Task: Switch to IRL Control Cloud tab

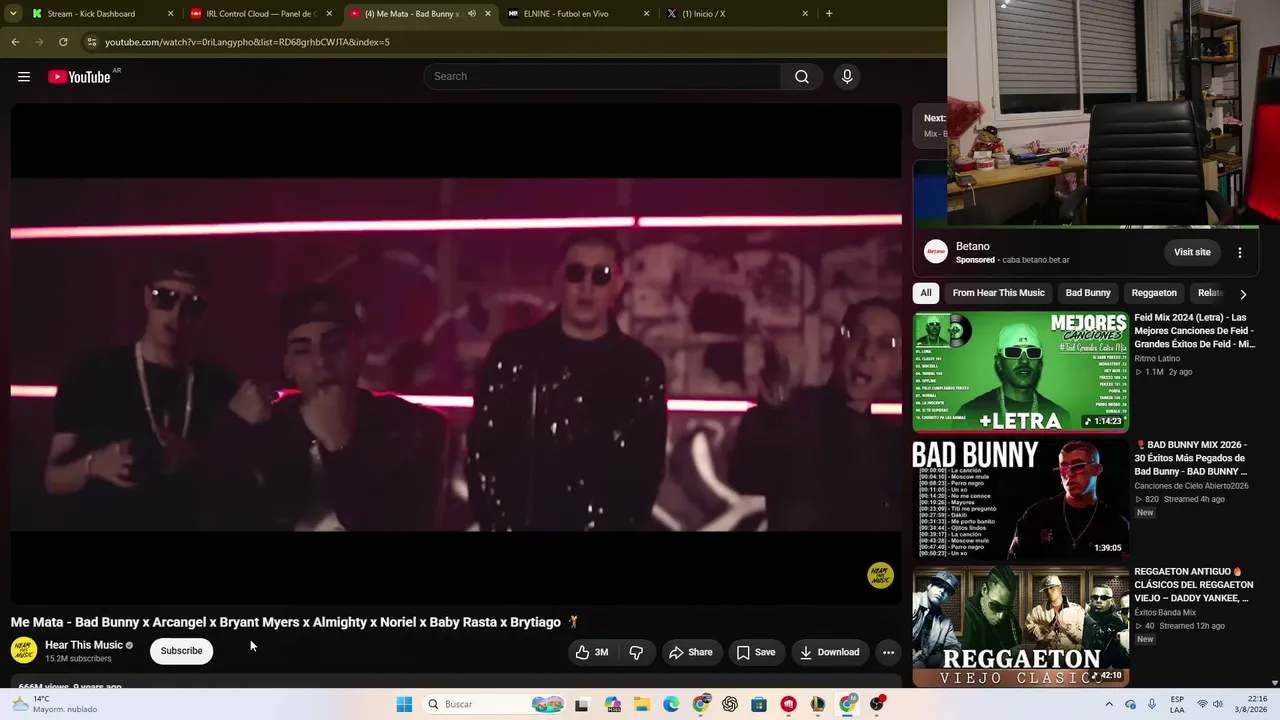Action: (x=260, y=14)
